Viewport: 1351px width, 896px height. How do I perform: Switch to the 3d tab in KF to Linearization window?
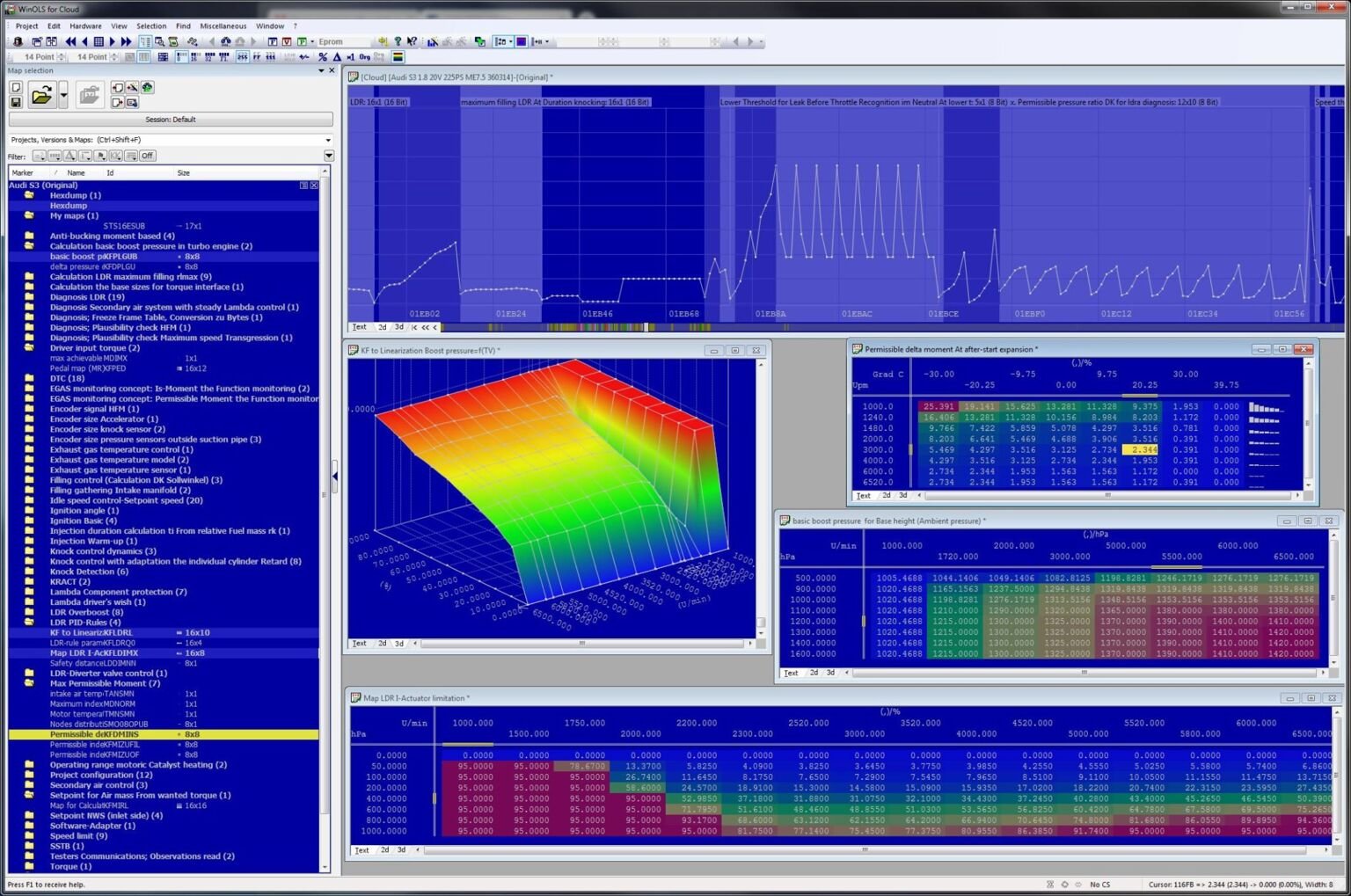(x=399, y=643)
